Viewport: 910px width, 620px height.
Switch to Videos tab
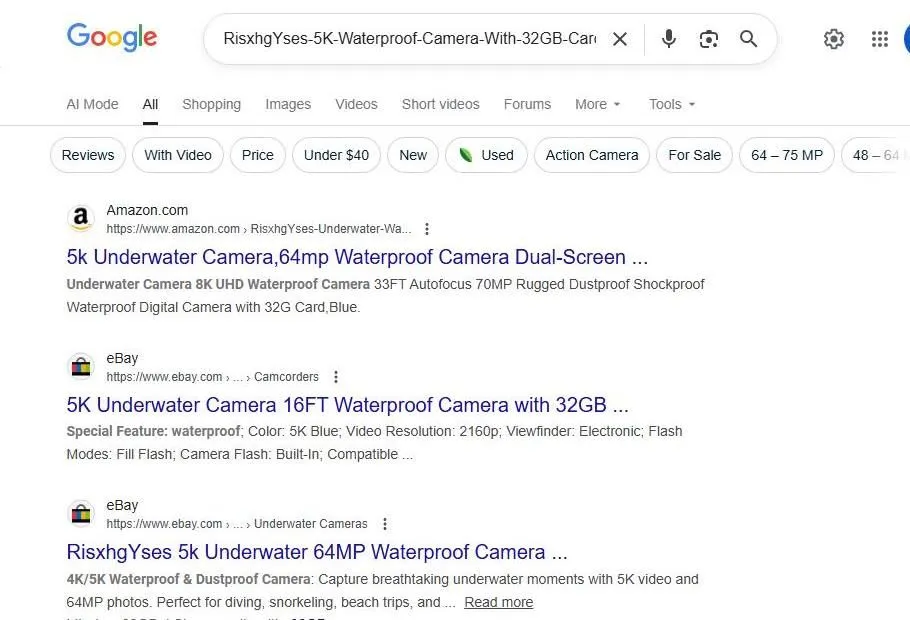click(356, 104)
